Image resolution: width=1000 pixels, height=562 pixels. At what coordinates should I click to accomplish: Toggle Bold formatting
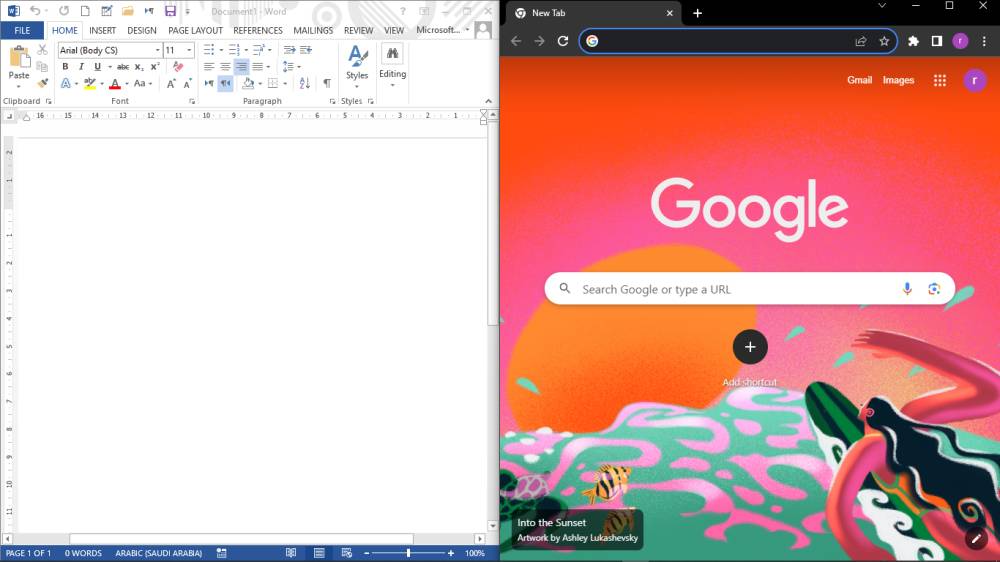tap(65, 66)
